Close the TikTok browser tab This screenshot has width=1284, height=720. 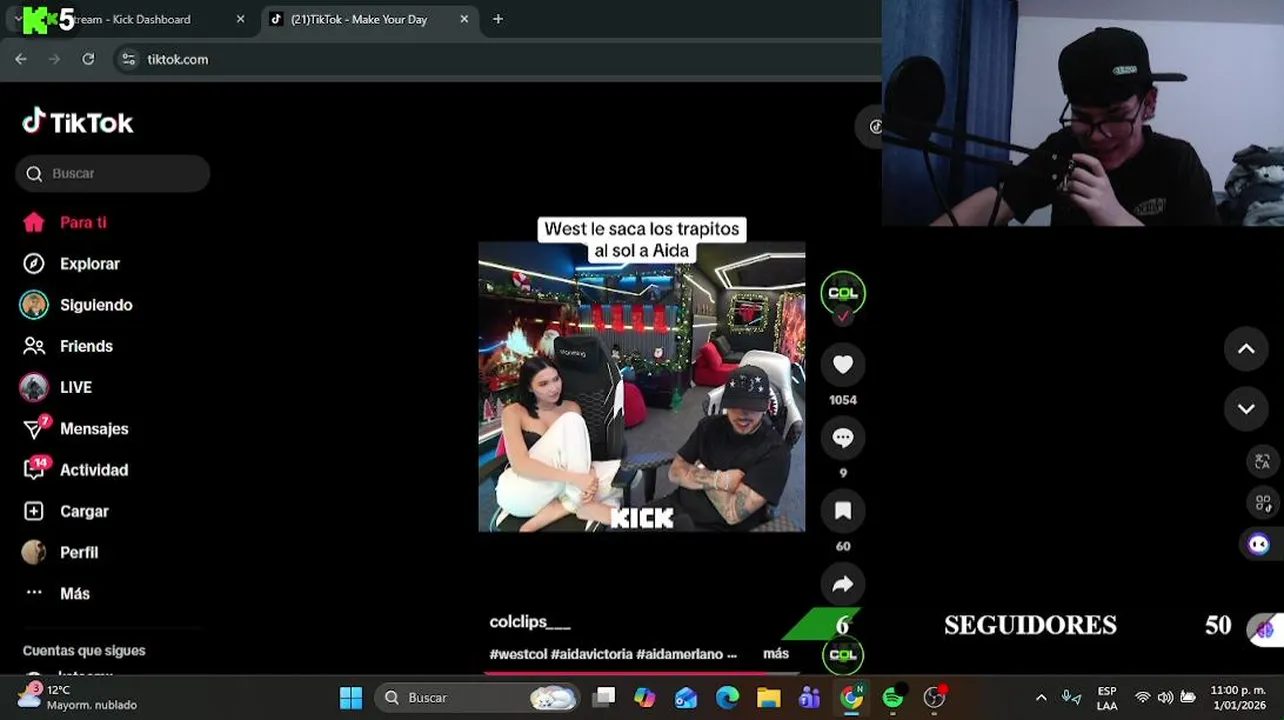point(464,19)
